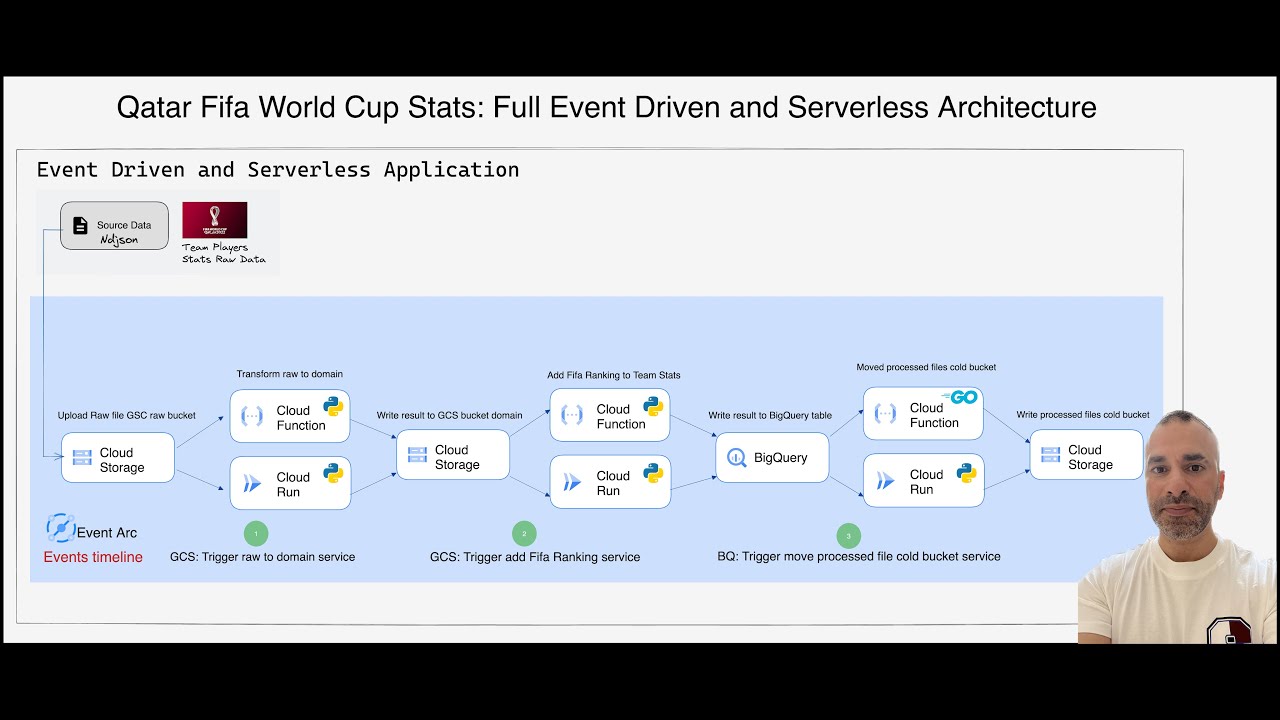Select green marker 3 for BQ trigger

click(x=848, y=536)
